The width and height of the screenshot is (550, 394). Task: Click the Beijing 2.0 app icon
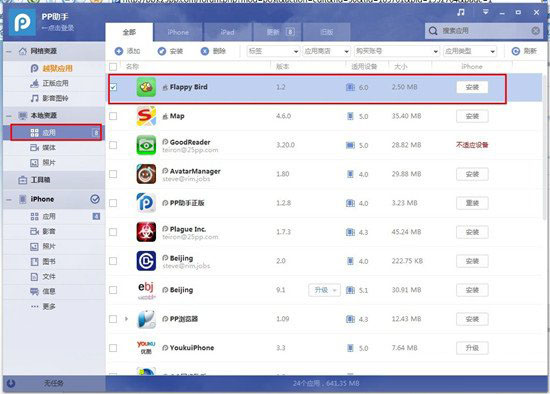click(146, 261)
